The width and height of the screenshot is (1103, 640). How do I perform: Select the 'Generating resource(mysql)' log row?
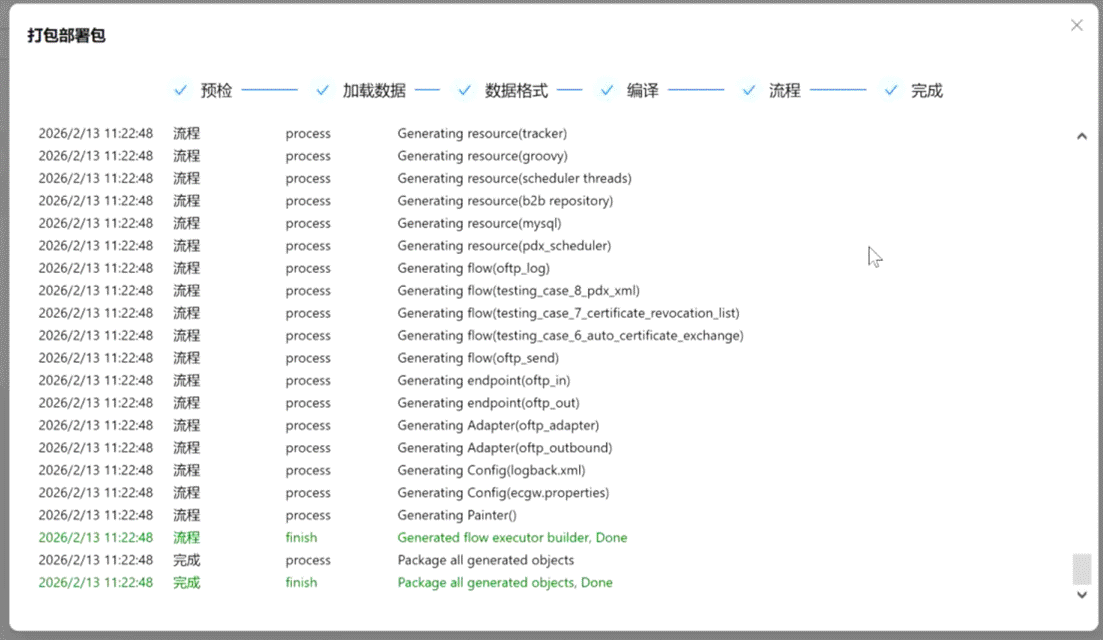[x=479, y=223]
